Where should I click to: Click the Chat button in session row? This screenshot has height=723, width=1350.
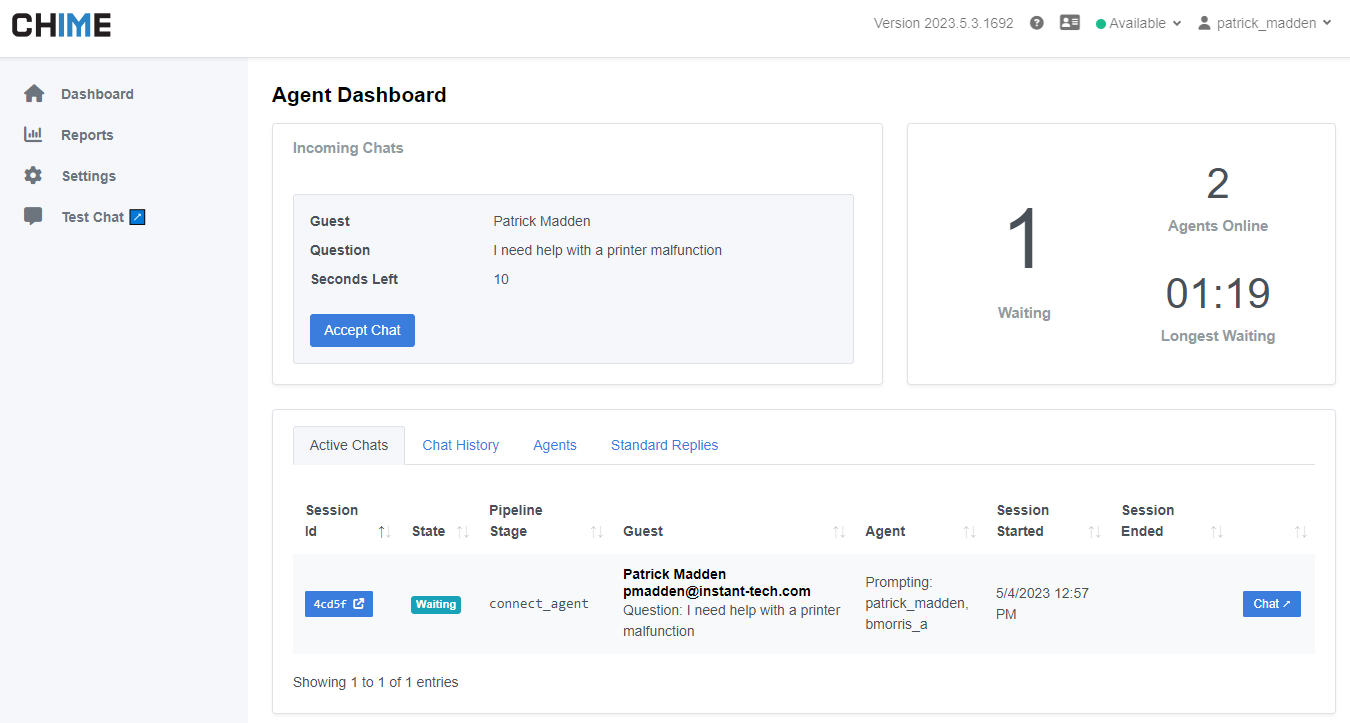[x=1271, y=604]
